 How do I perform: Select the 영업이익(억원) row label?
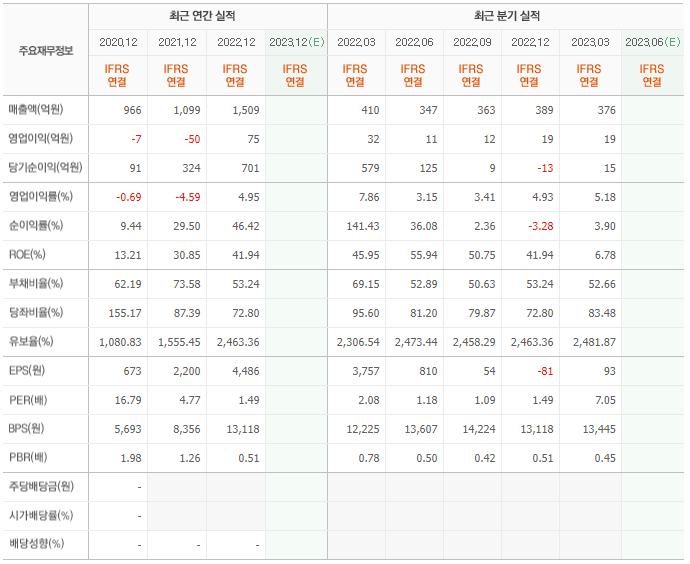coord(41,139)
